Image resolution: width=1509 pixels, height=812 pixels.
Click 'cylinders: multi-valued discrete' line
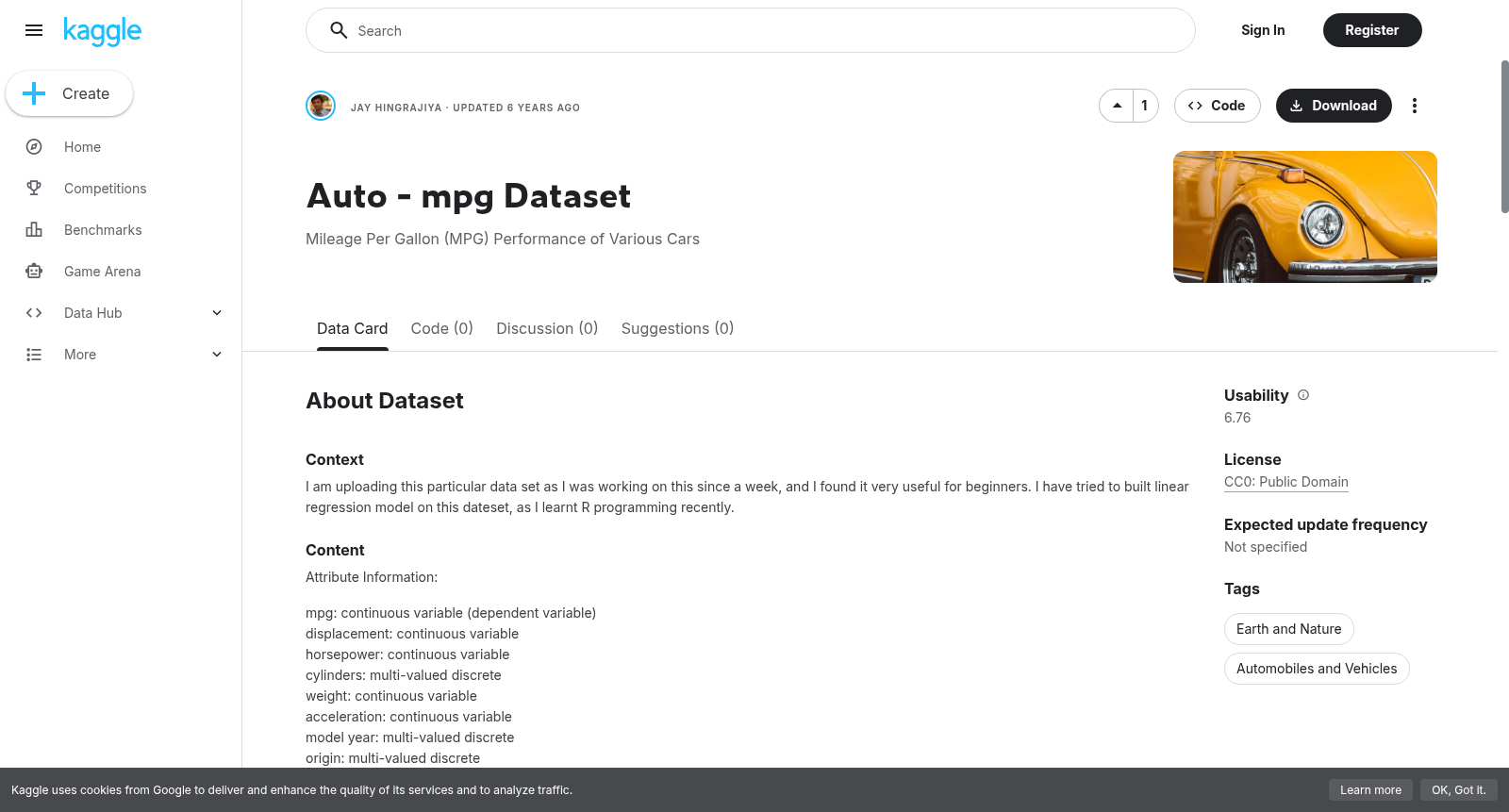click(404, 675)
